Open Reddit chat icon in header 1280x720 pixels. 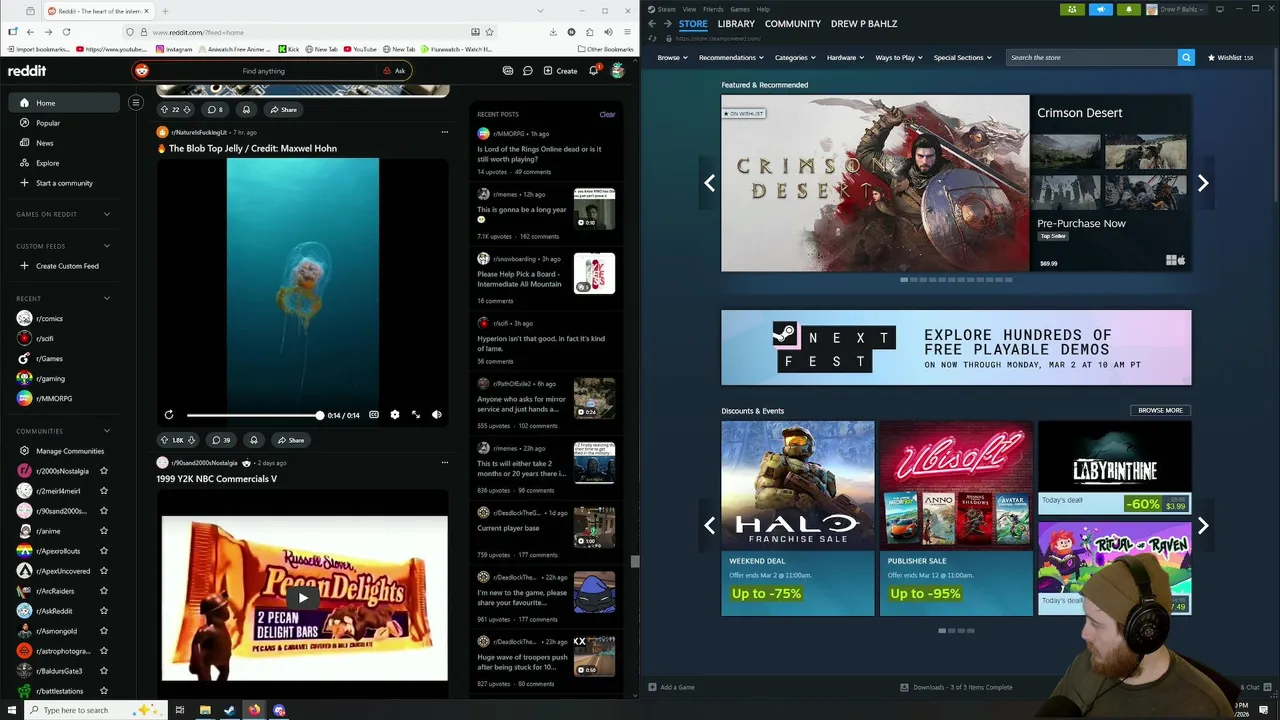click(527, 71)
